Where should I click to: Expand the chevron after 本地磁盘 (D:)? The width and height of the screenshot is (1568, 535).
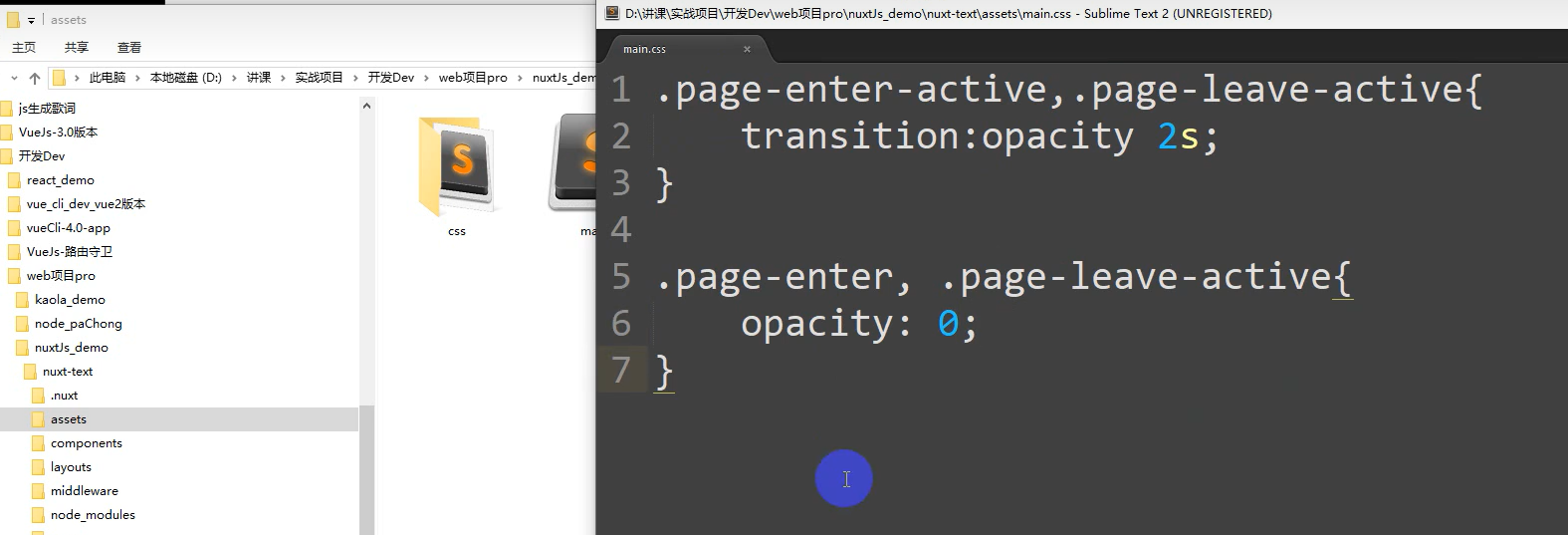(235, 78)
